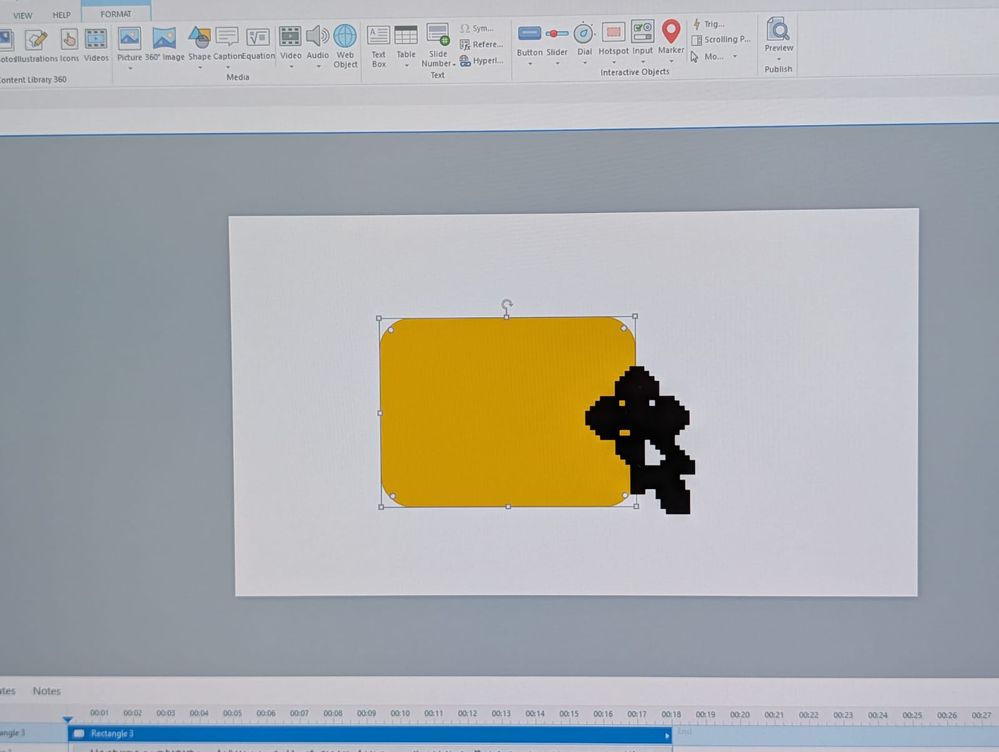999x752 pixels.
Task: Insert a Dial object
Action: point(584,40)
